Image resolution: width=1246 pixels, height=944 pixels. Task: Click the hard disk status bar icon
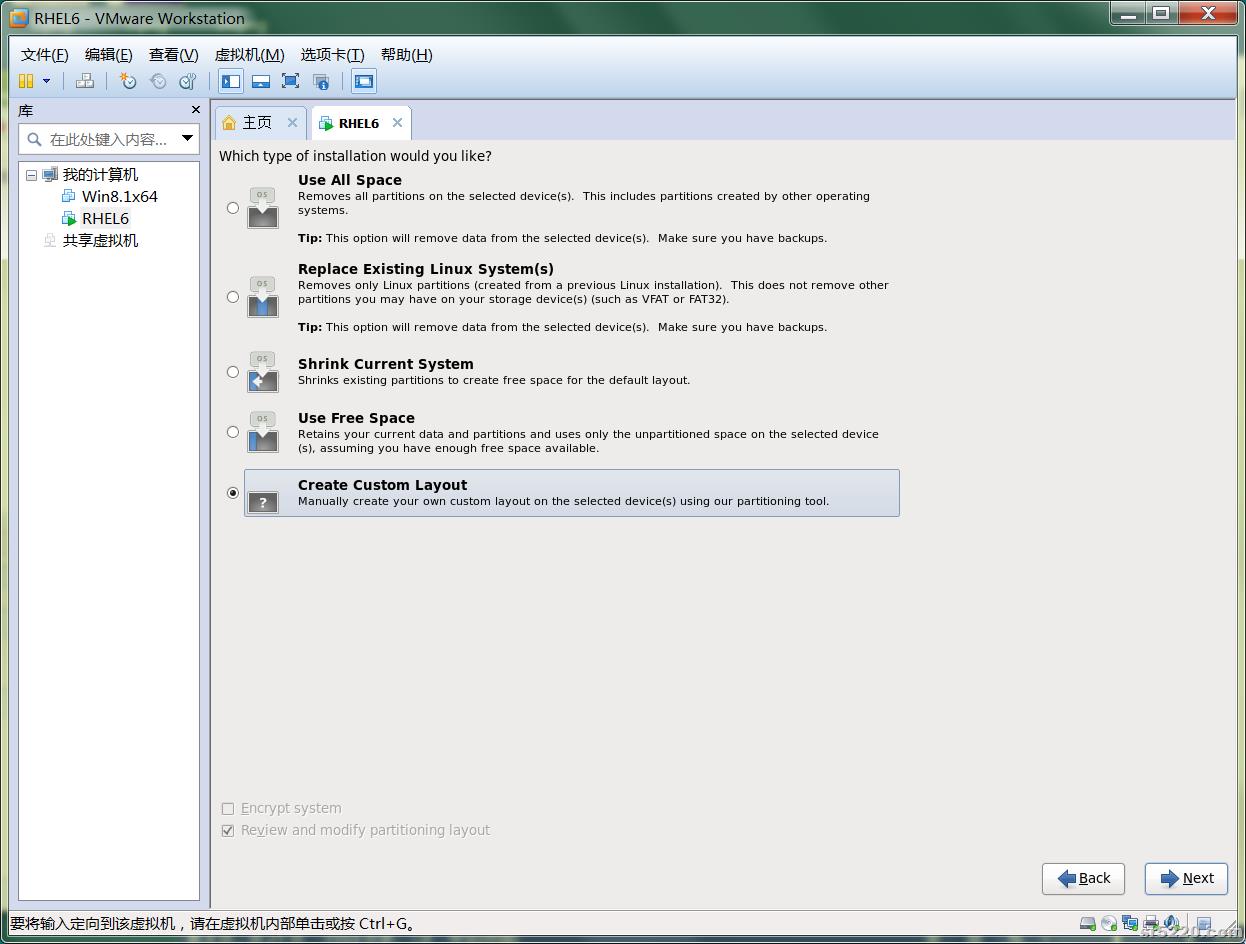1088,924
